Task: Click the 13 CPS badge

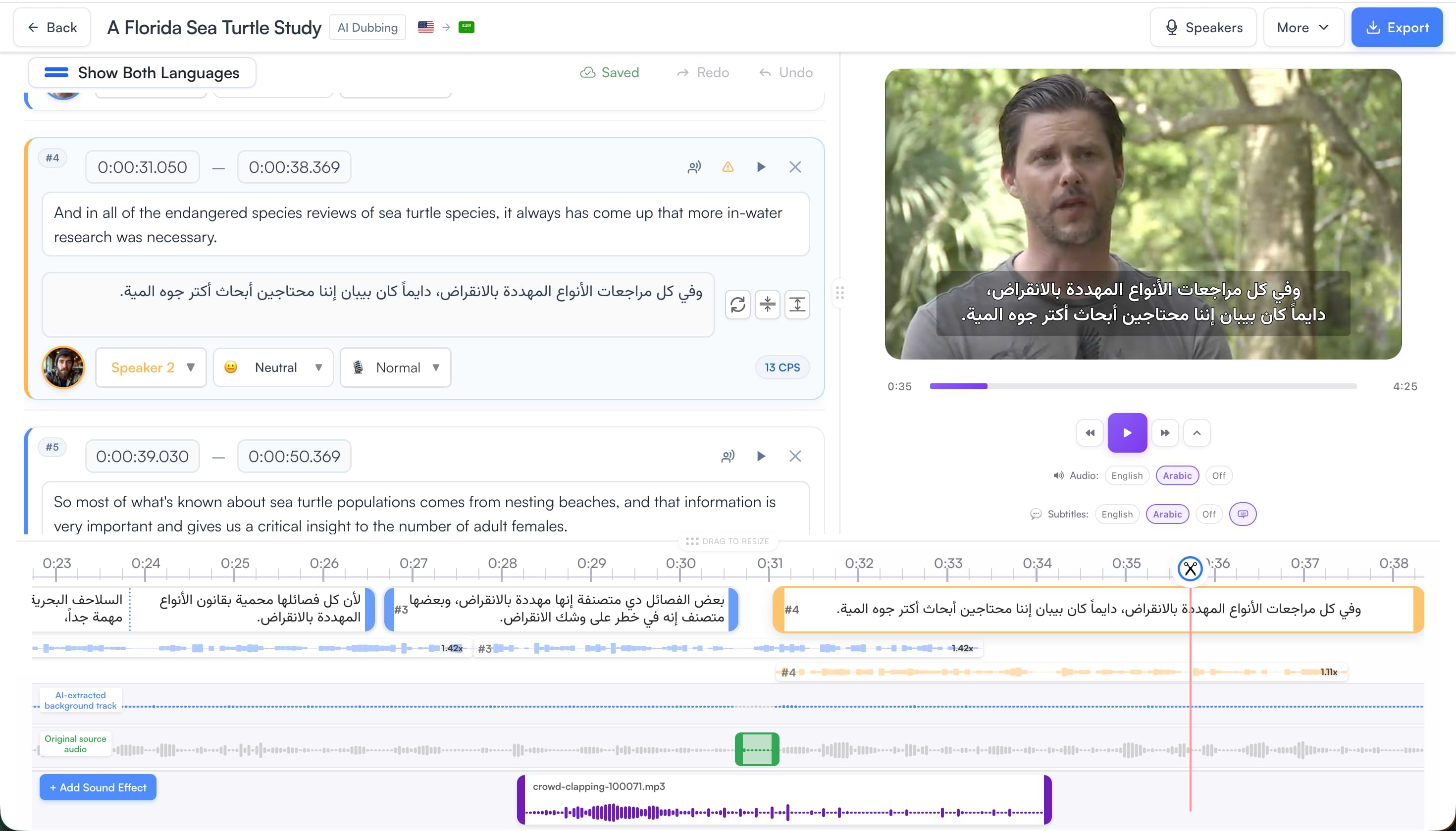Action: point(782,367)
